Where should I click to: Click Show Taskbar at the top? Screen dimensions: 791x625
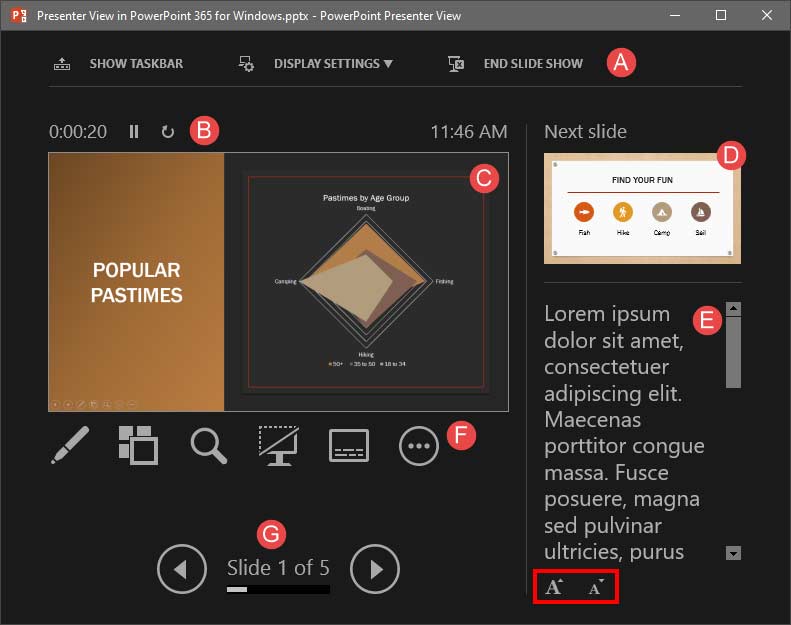(x=120, y=64)
